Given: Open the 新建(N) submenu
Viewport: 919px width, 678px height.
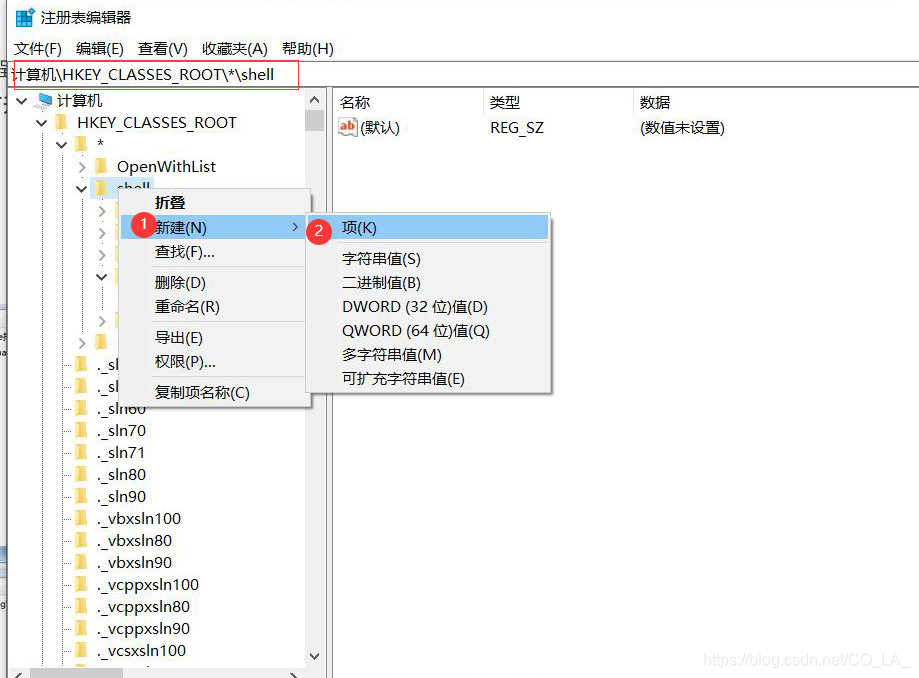Looking at the screenshot, I should pyautogui.click(x=215, y=227).
